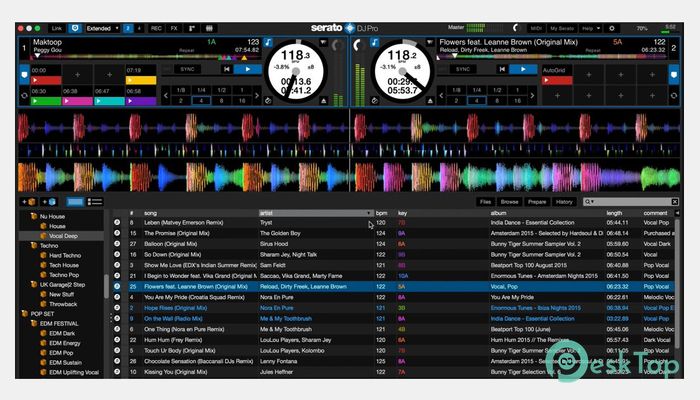700x400 pixels.
Task: Switch to loops tab icon on deck 1
Action: [x=24, y=96]
